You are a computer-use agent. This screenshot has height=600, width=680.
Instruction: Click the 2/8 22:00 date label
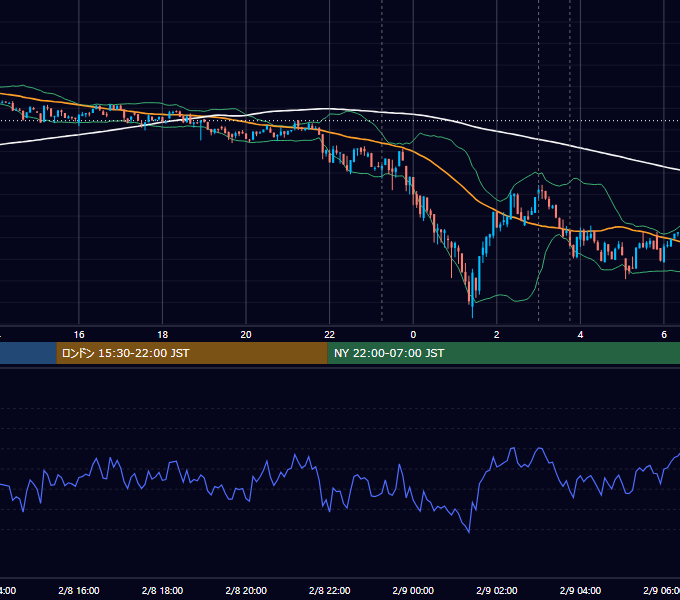(330, 590)
